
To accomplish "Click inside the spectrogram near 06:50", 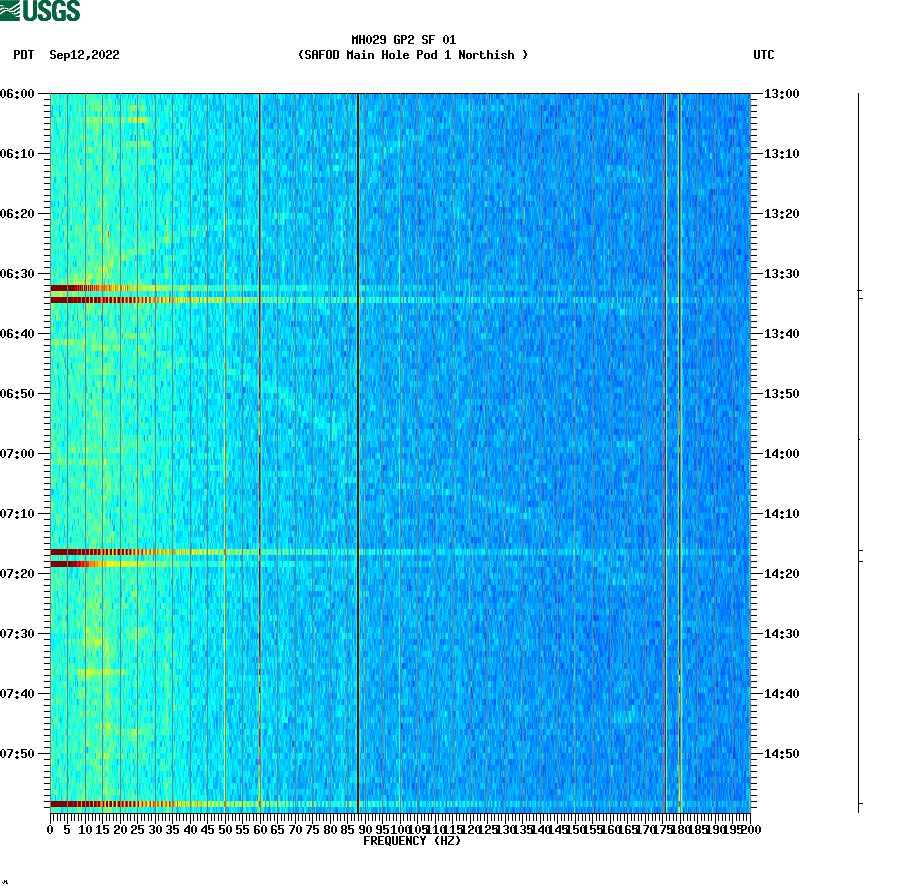I will [400, 393].
